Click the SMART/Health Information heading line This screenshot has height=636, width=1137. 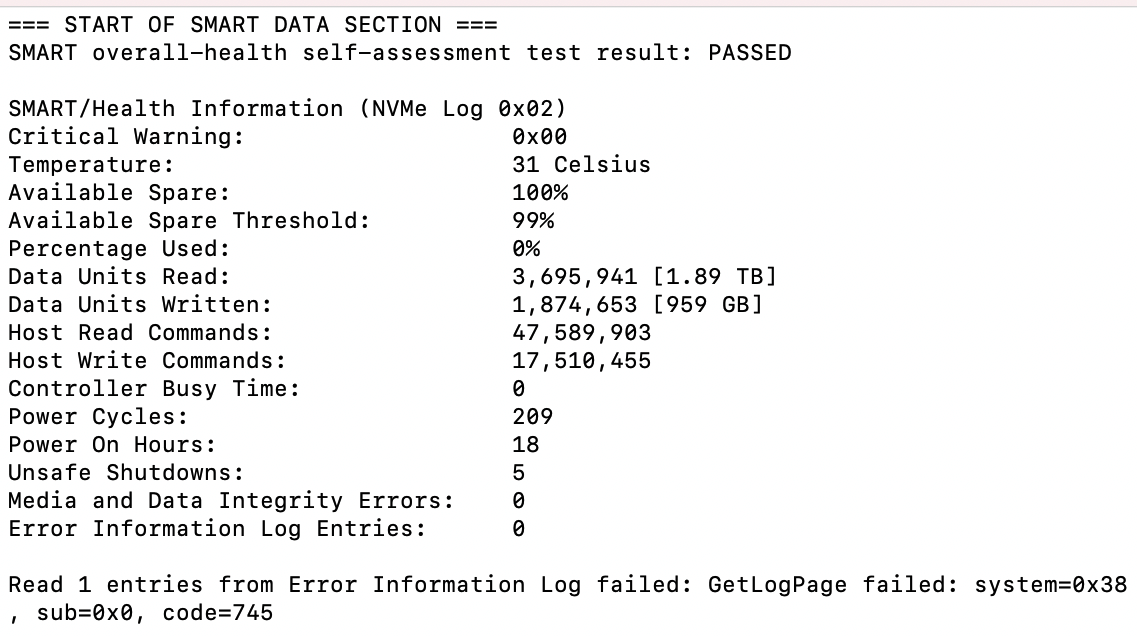click(x=287, y=109)
